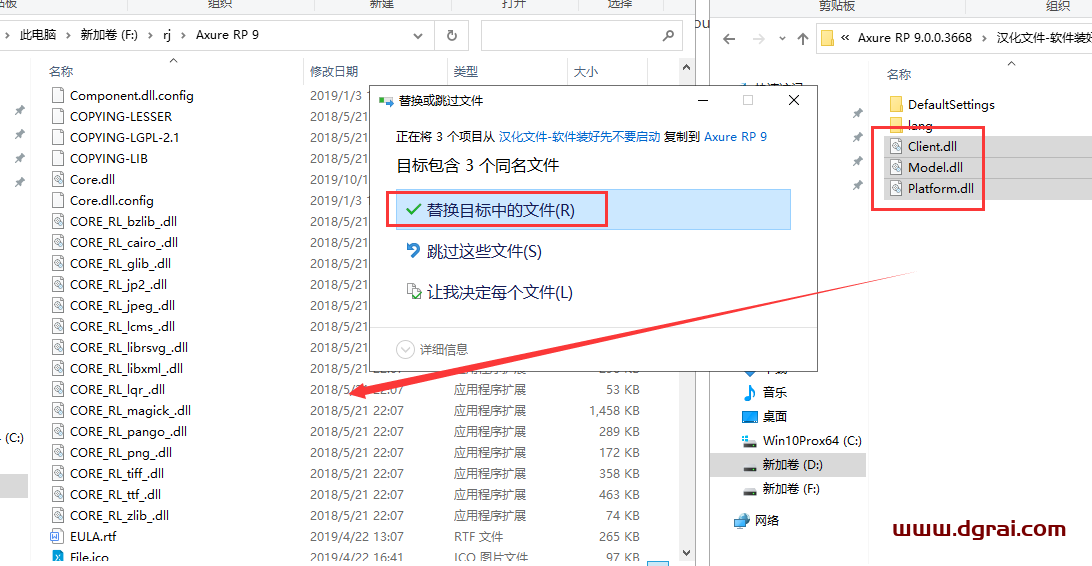Open Win10Prox64 (C:) drive in navigation pane

[811, 441]
